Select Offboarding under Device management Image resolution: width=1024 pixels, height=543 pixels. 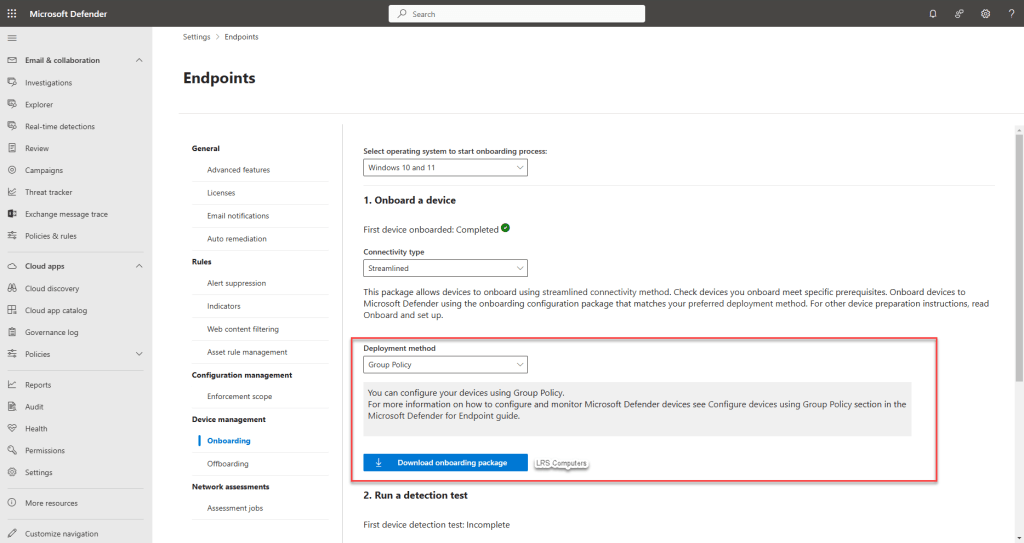click(x=228, y=464)
